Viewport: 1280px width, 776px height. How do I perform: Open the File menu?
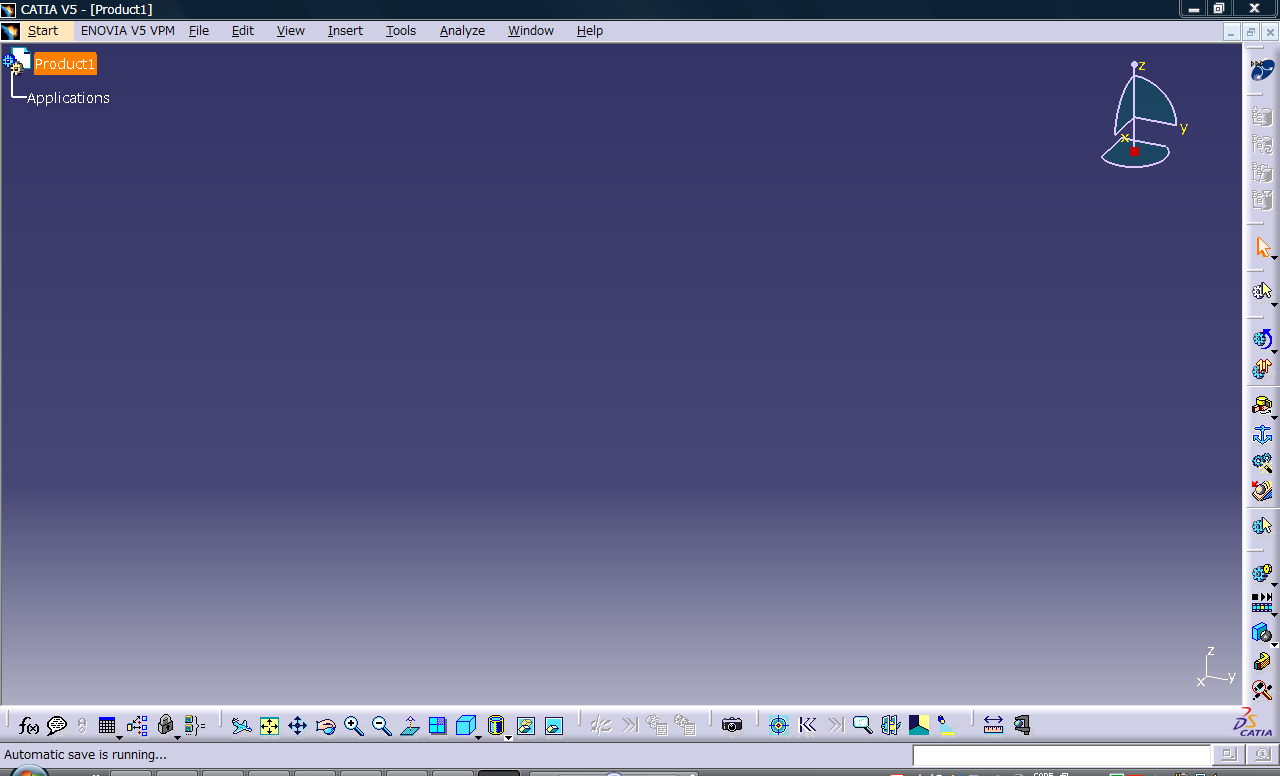point(199,31)
